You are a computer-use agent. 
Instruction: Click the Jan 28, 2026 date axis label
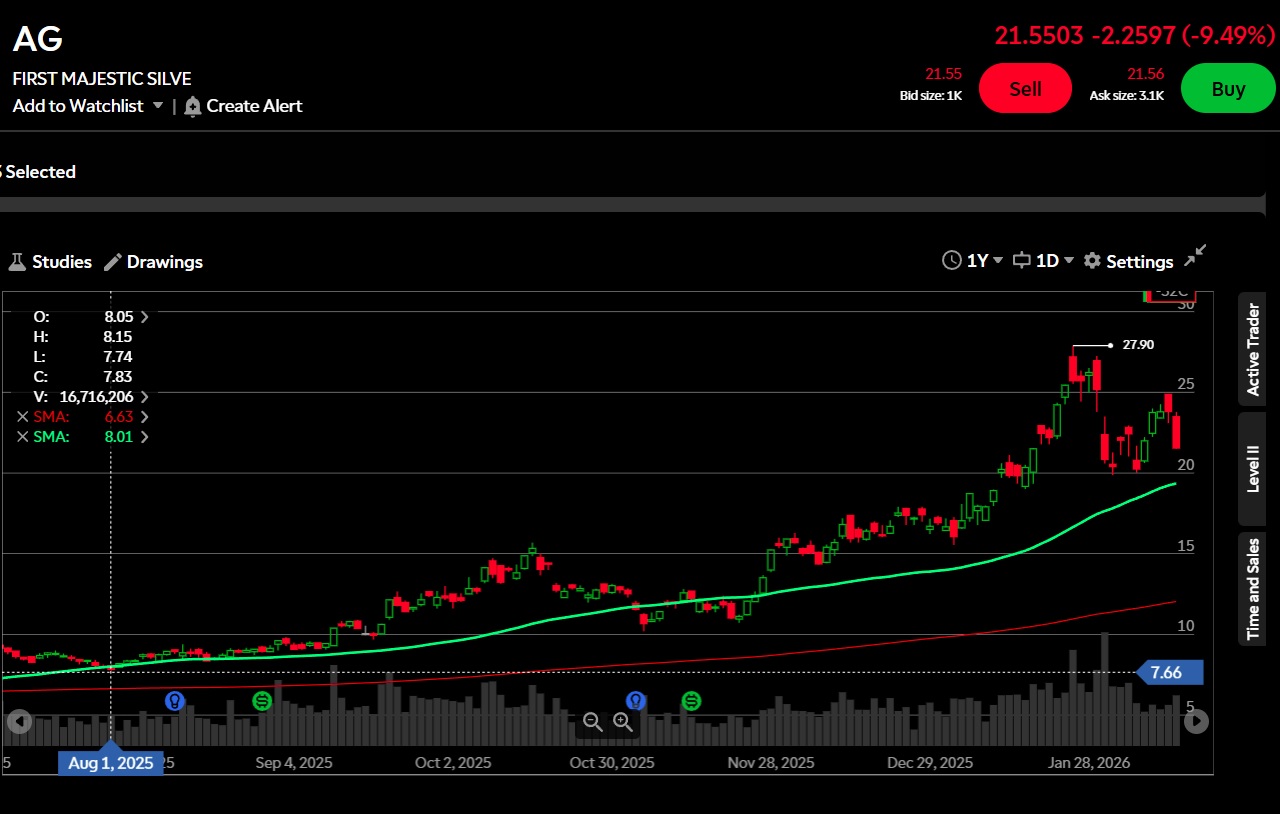1089,763
